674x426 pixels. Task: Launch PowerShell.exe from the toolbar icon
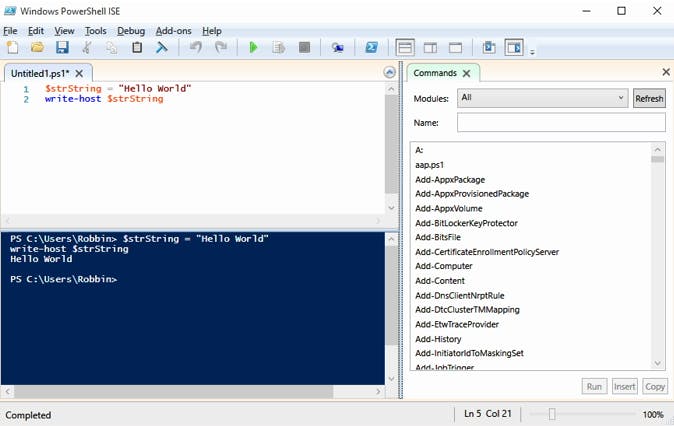click(x=371, y=47)
